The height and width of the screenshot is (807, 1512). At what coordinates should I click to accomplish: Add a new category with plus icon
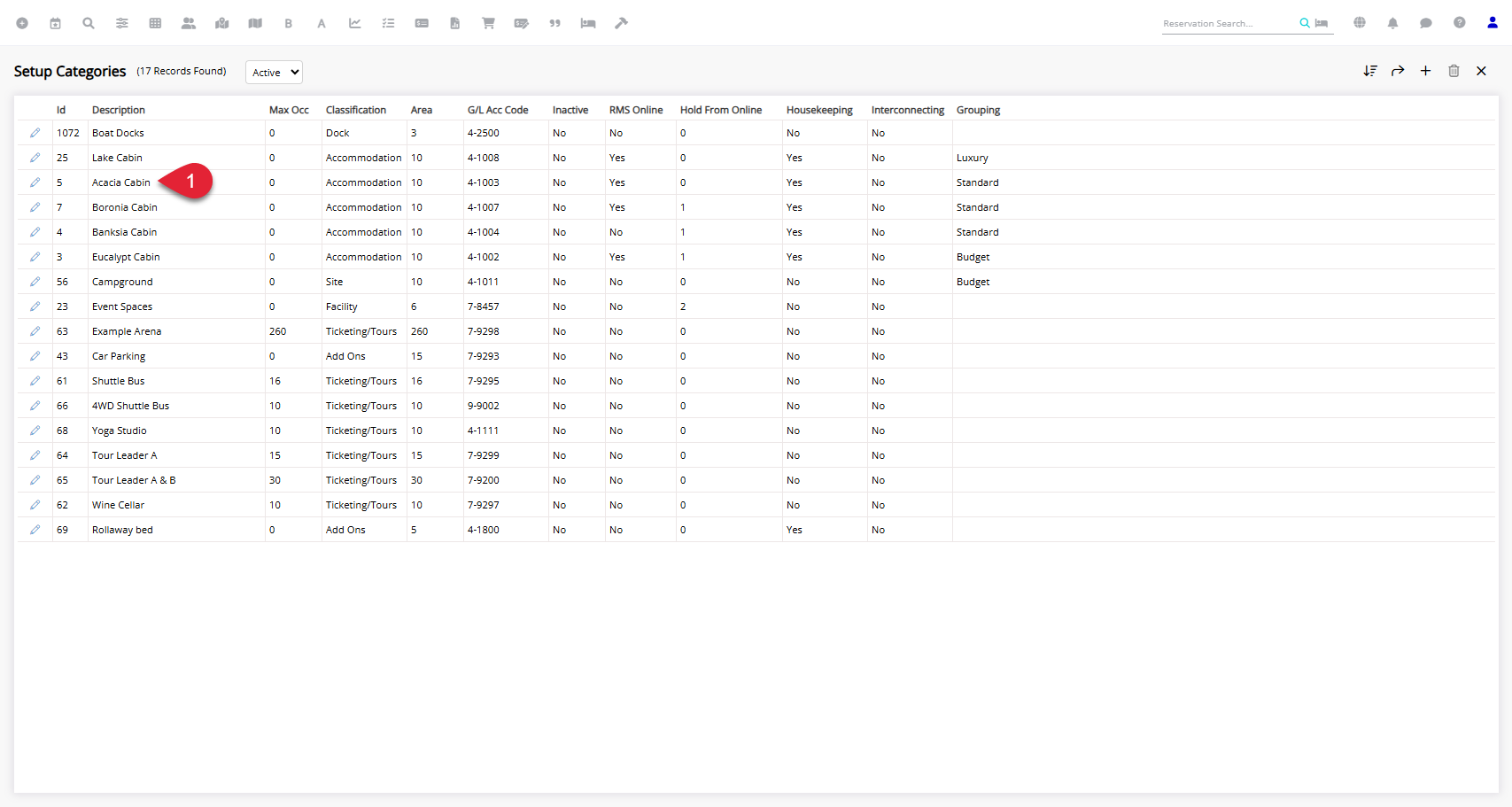tap(1425, 71)
